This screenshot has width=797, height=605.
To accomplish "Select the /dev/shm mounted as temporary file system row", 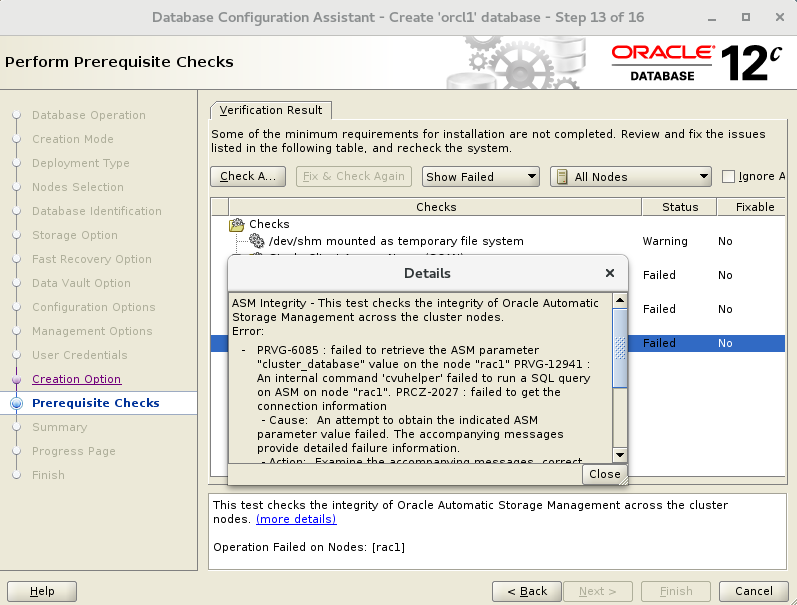I will [498, 241].
